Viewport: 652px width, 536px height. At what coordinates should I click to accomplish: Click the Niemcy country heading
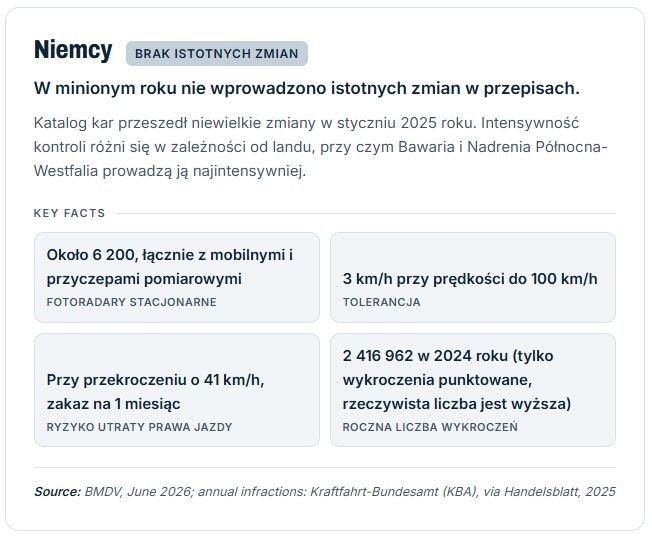[x=73, y=50]
